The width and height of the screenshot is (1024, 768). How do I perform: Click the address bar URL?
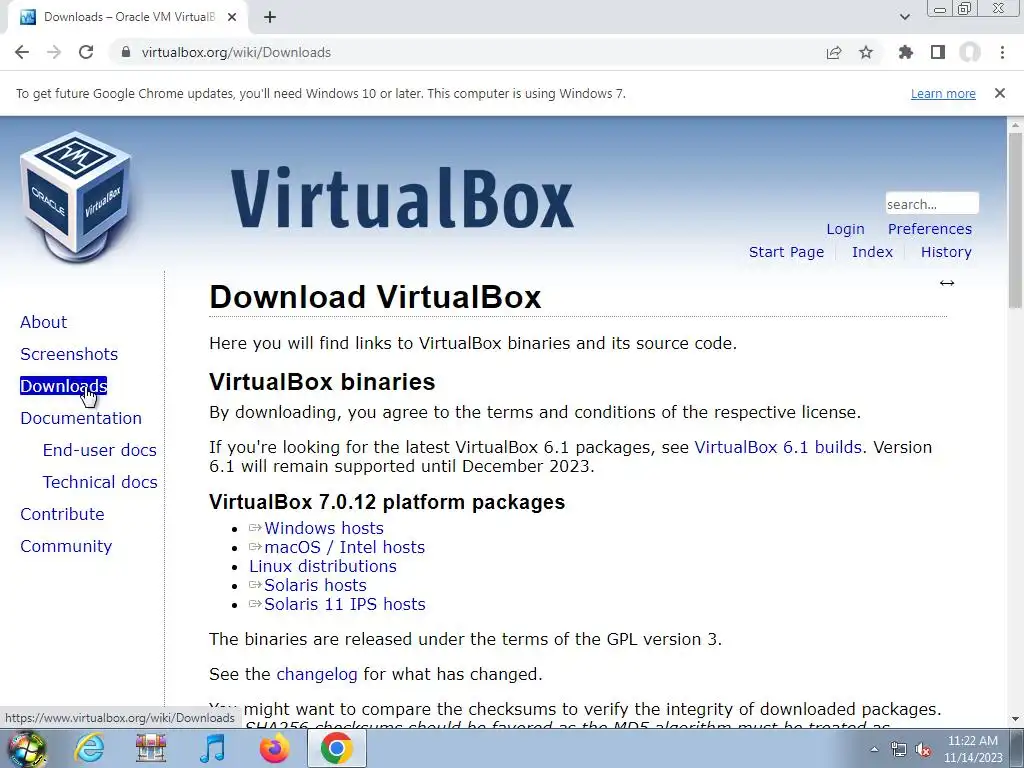[x=236, y=52]
